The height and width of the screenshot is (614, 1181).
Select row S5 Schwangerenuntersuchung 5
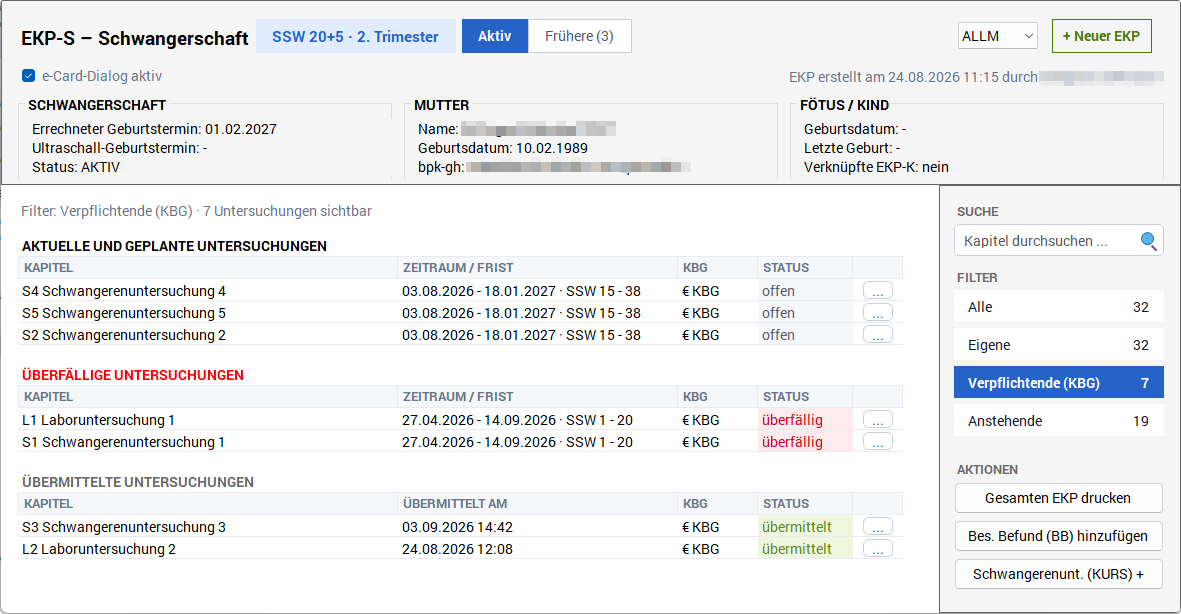click(x=460, y=313)
